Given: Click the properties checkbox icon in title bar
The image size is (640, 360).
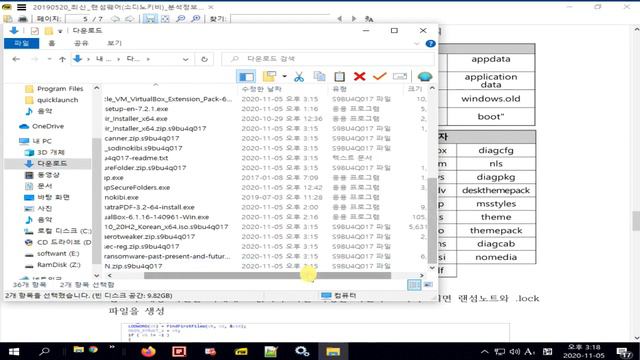Looking at the screenshot, I should pyautogui.click(x=35, y=31).
